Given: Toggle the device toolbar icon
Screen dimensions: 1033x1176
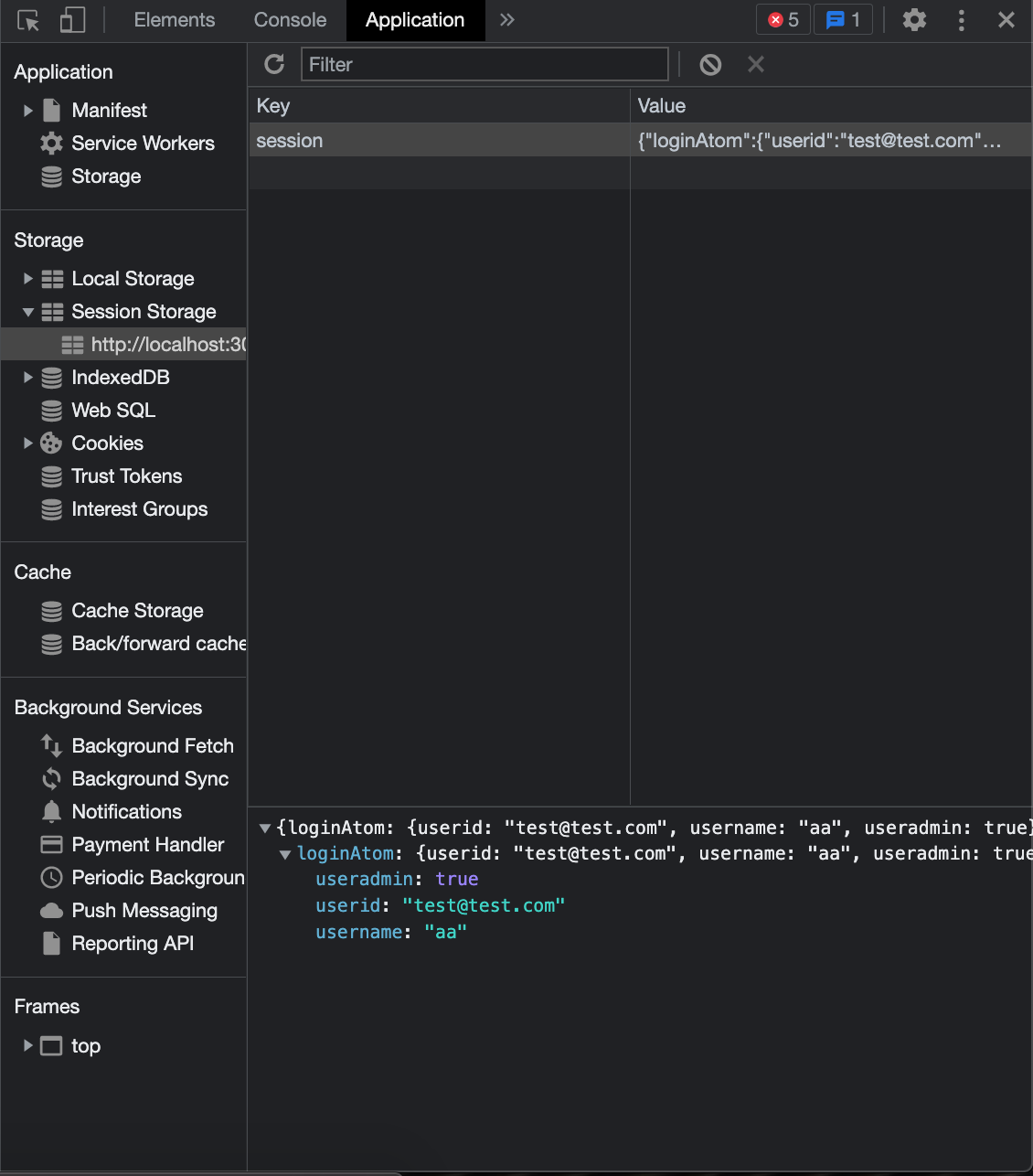Looking at the screenshot, I should 72,20.
